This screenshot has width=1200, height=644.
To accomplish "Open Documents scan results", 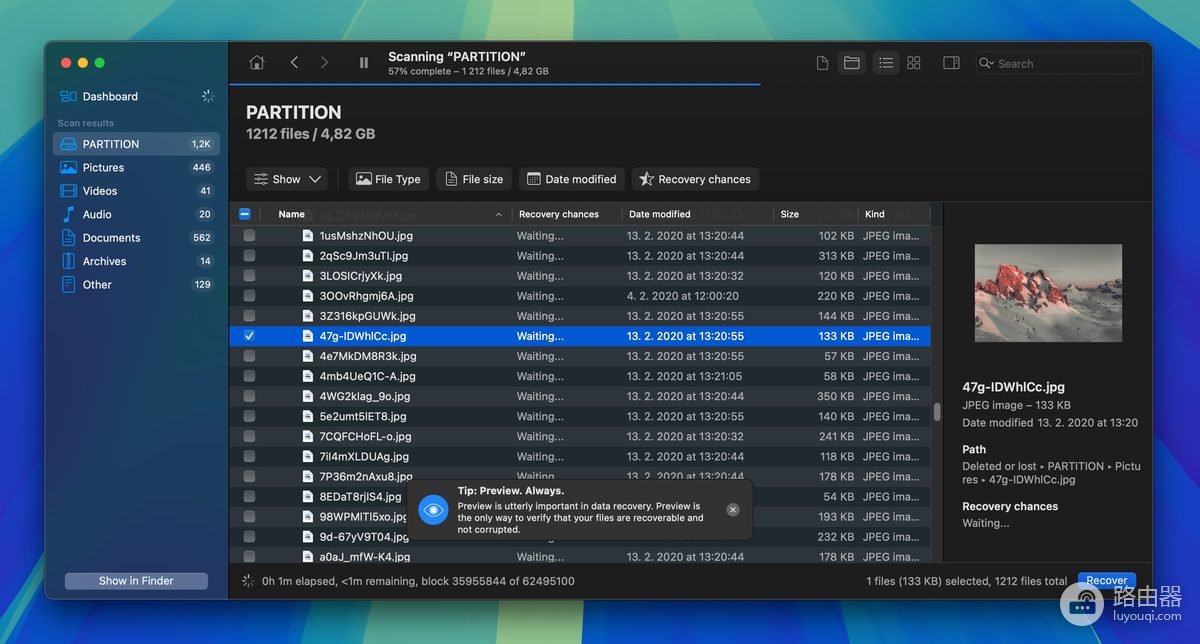I will click(136, 238).
